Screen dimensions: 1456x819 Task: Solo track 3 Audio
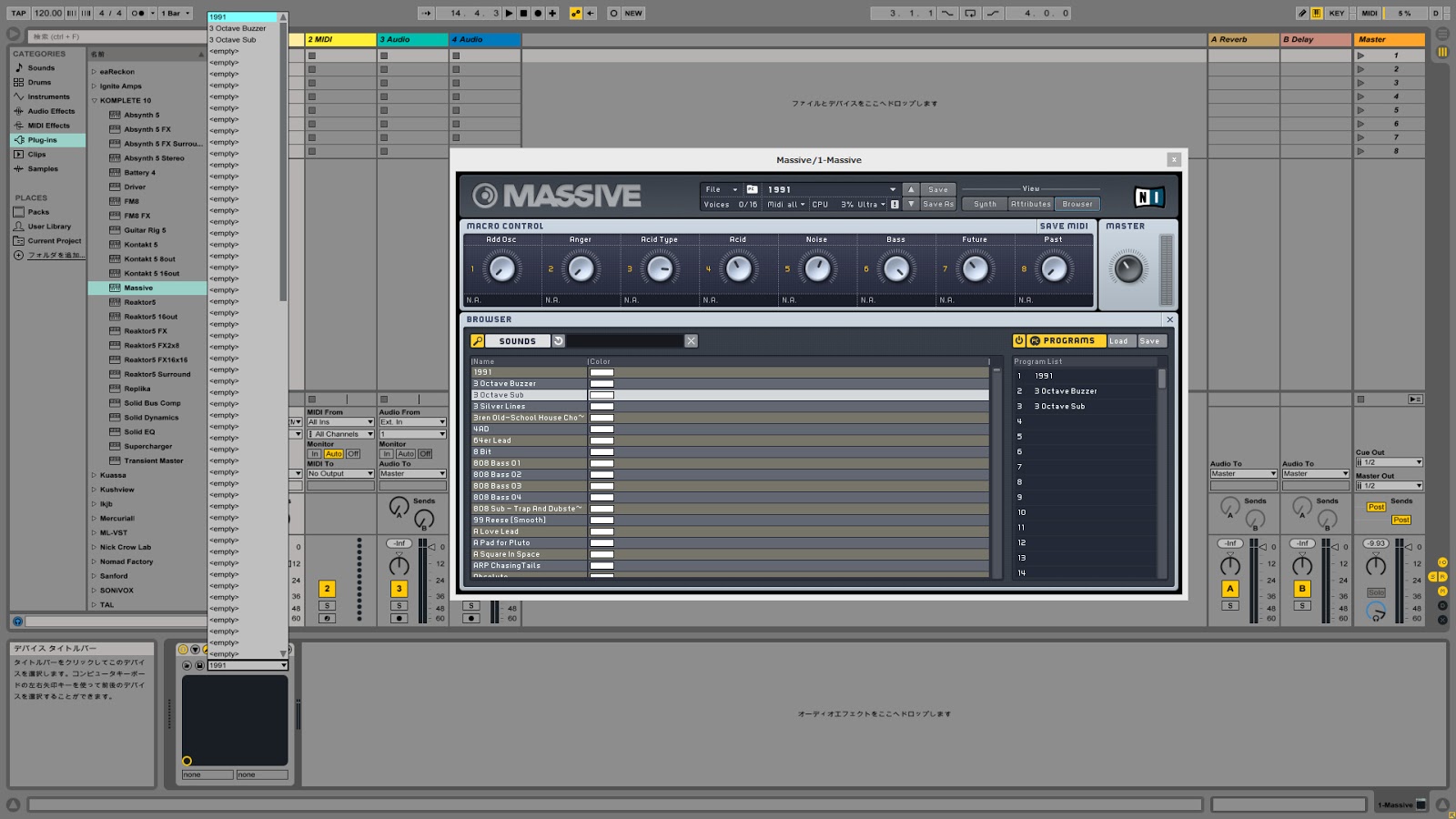click(399, 605)
